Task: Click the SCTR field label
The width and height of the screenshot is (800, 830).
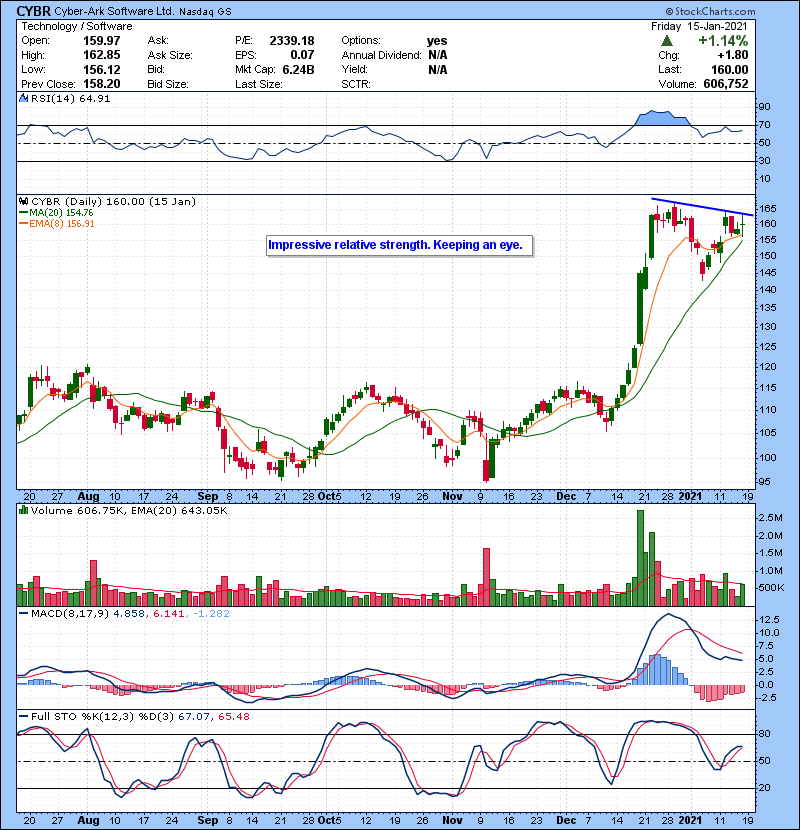Action: tap(356, 84)
